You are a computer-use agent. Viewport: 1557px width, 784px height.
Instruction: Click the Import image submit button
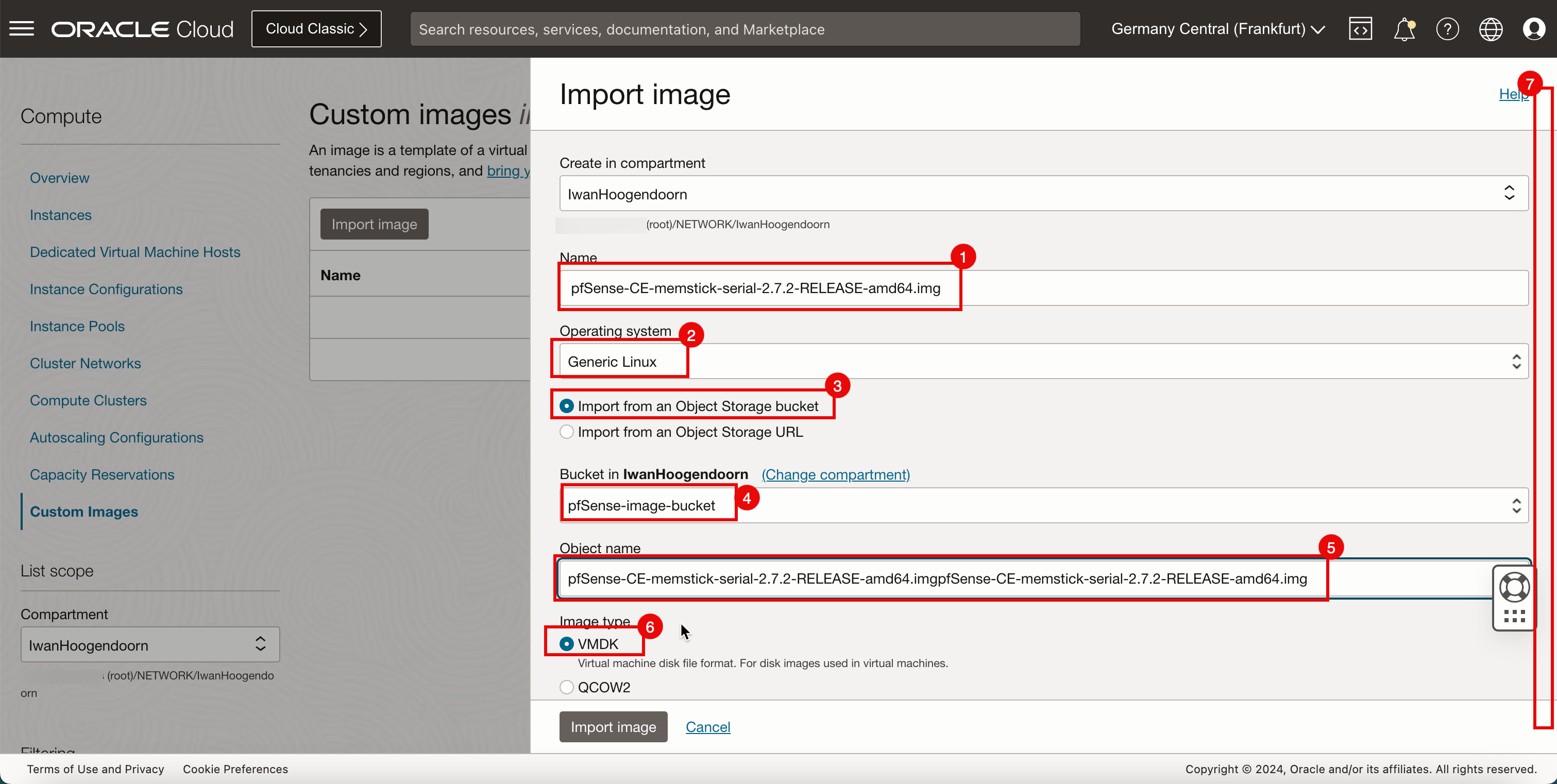[613, 727]
